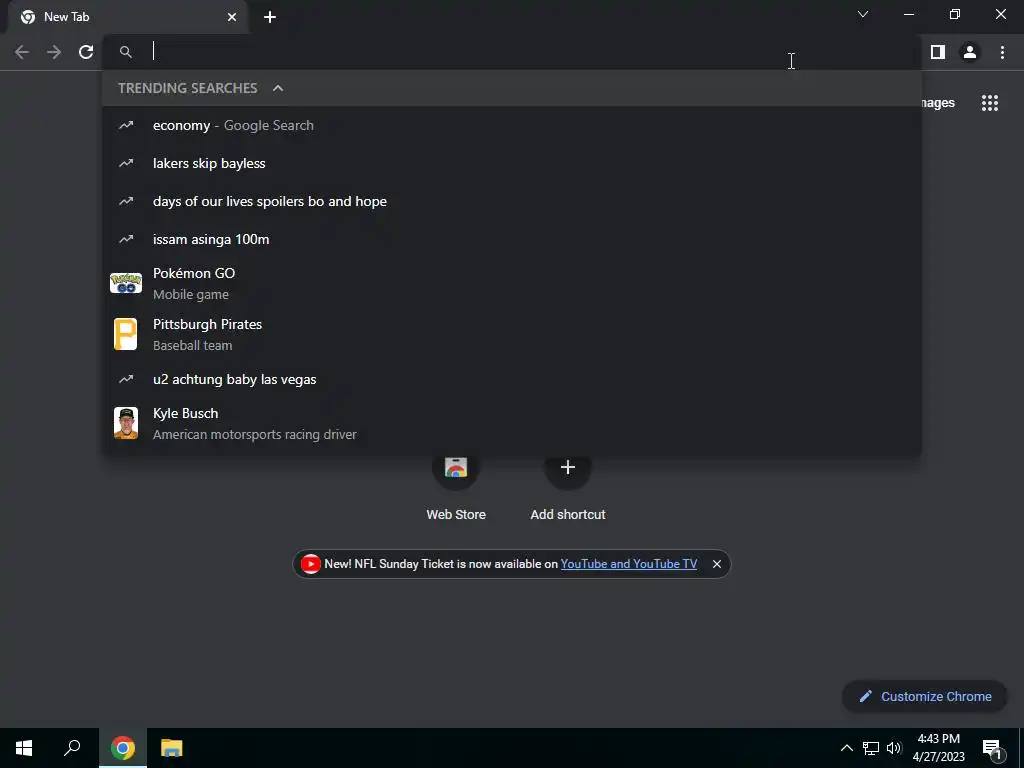This screenshot has width=1024, height=768.
Task: Select "issam asinga 100m" suggestion
Action: click(512, 239)
